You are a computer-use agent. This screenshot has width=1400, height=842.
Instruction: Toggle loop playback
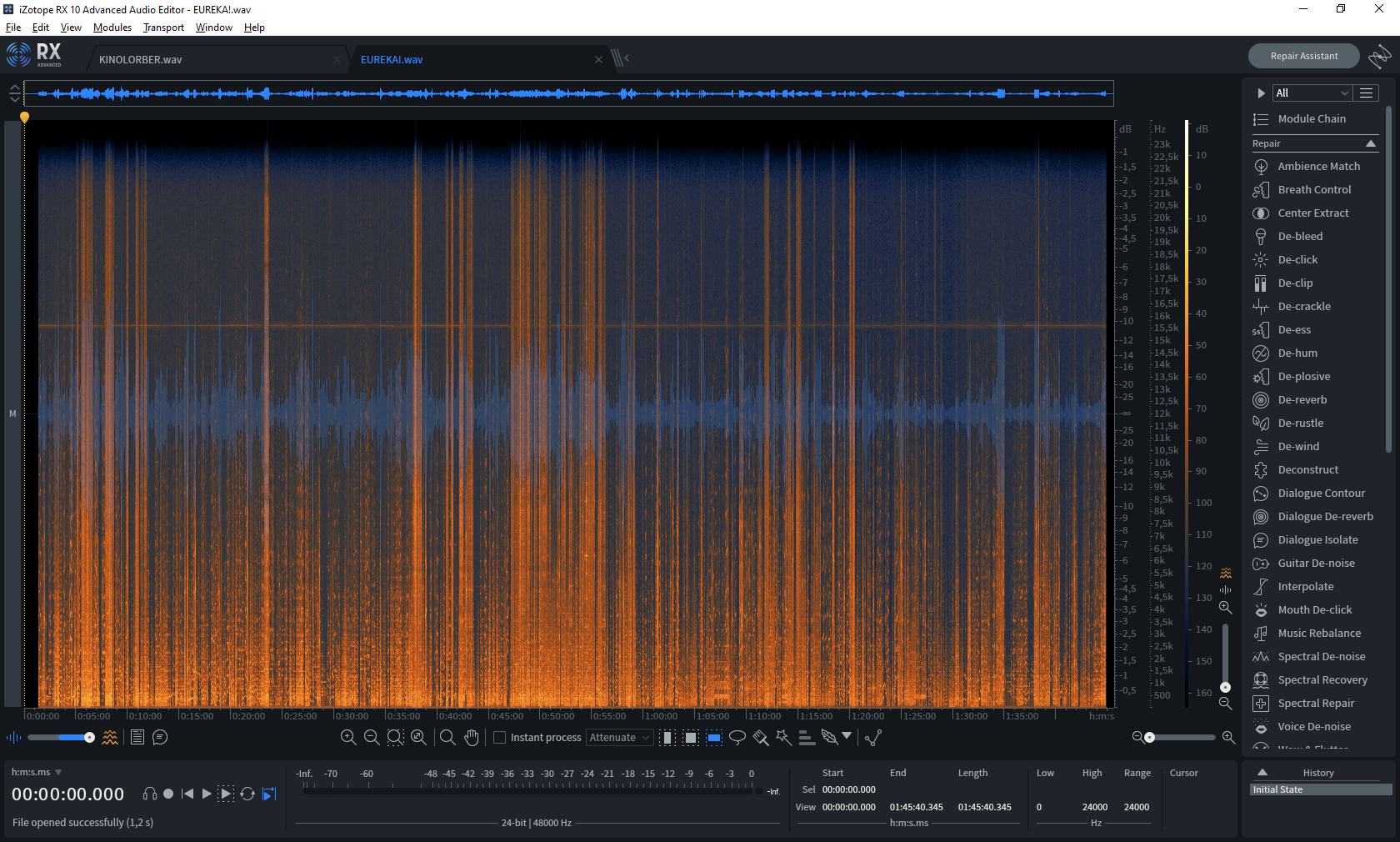[247, 794]
